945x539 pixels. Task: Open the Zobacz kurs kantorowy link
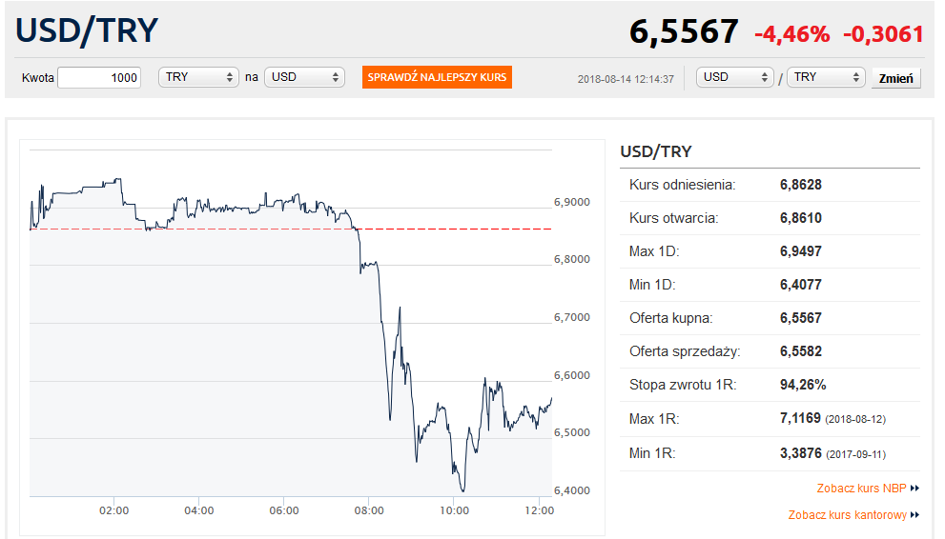pyautogui.click(x=853, y=515)
